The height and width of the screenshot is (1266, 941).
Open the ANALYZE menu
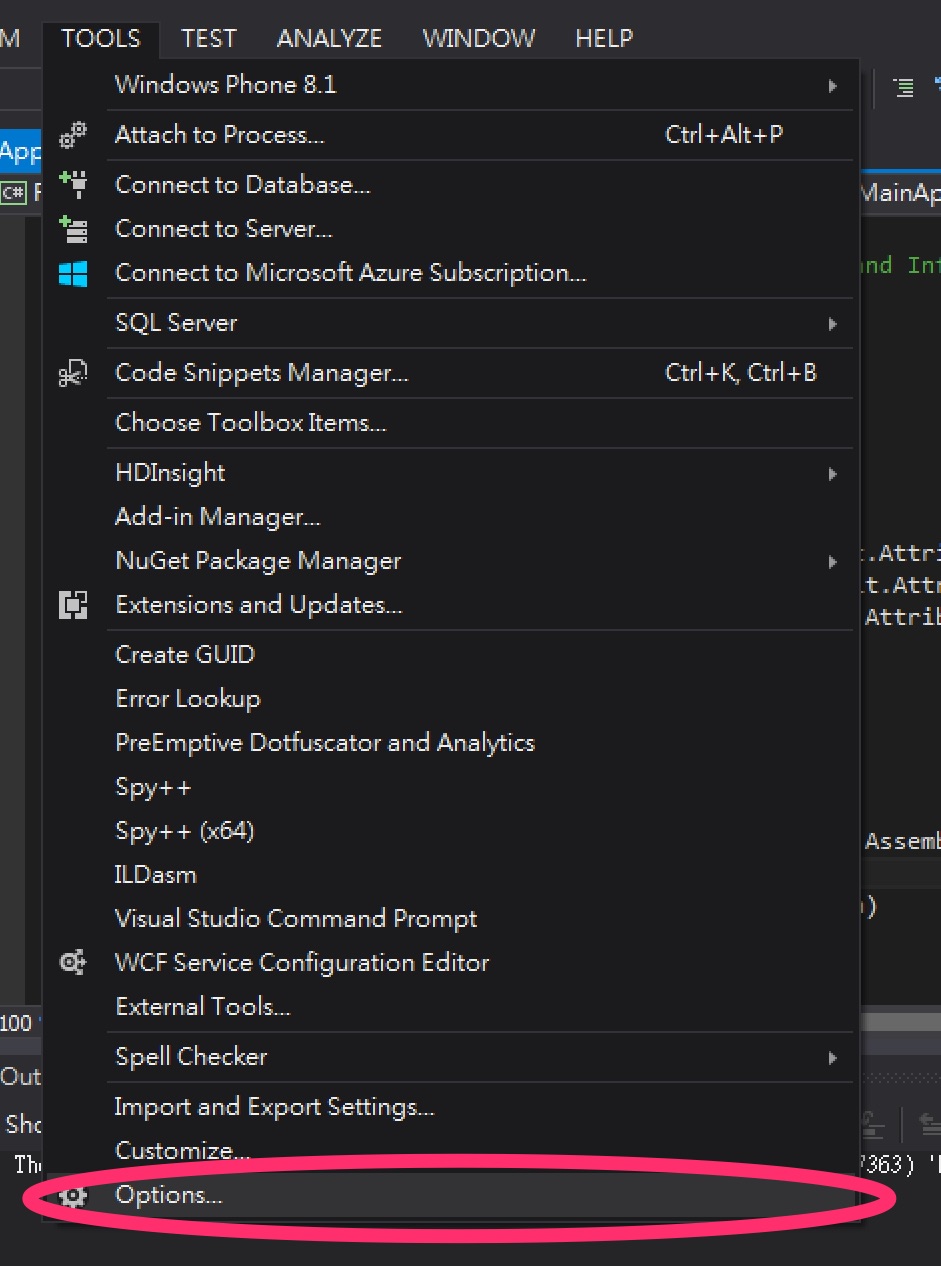click(x=329, y=39)
